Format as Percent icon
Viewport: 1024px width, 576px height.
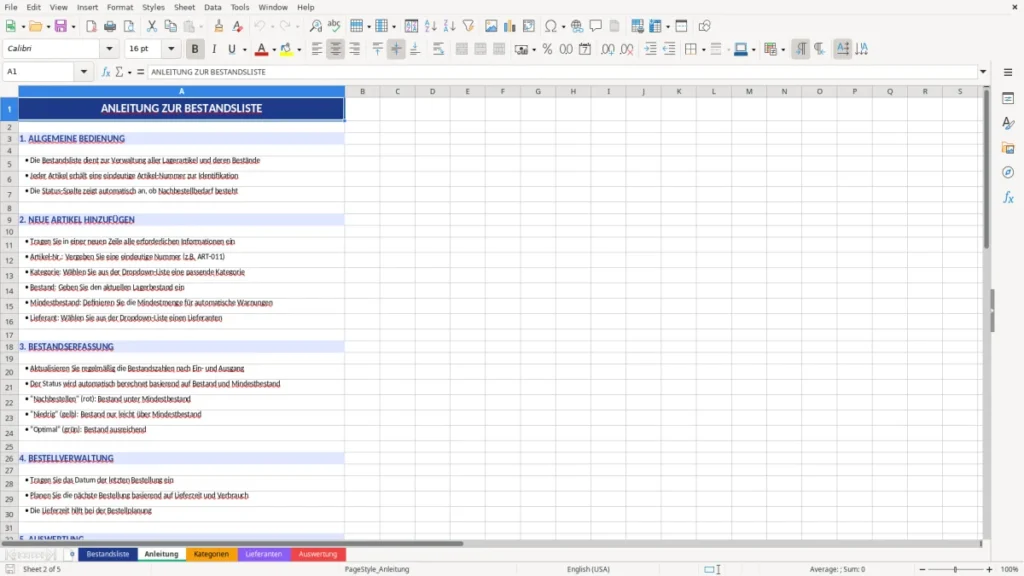(x=547, y=49)
